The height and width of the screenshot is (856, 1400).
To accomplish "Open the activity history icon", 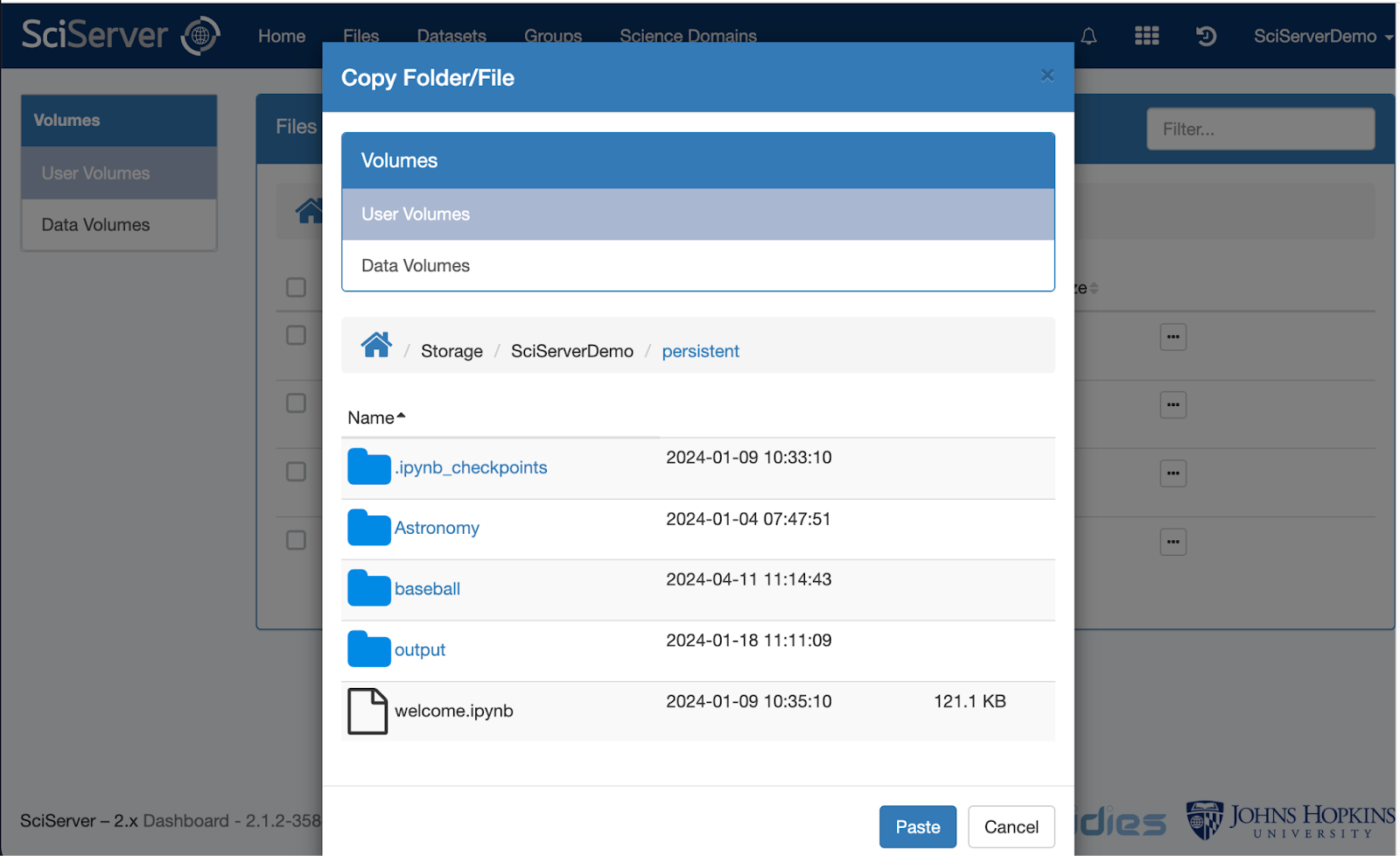I will click(x=1206, y=36).
